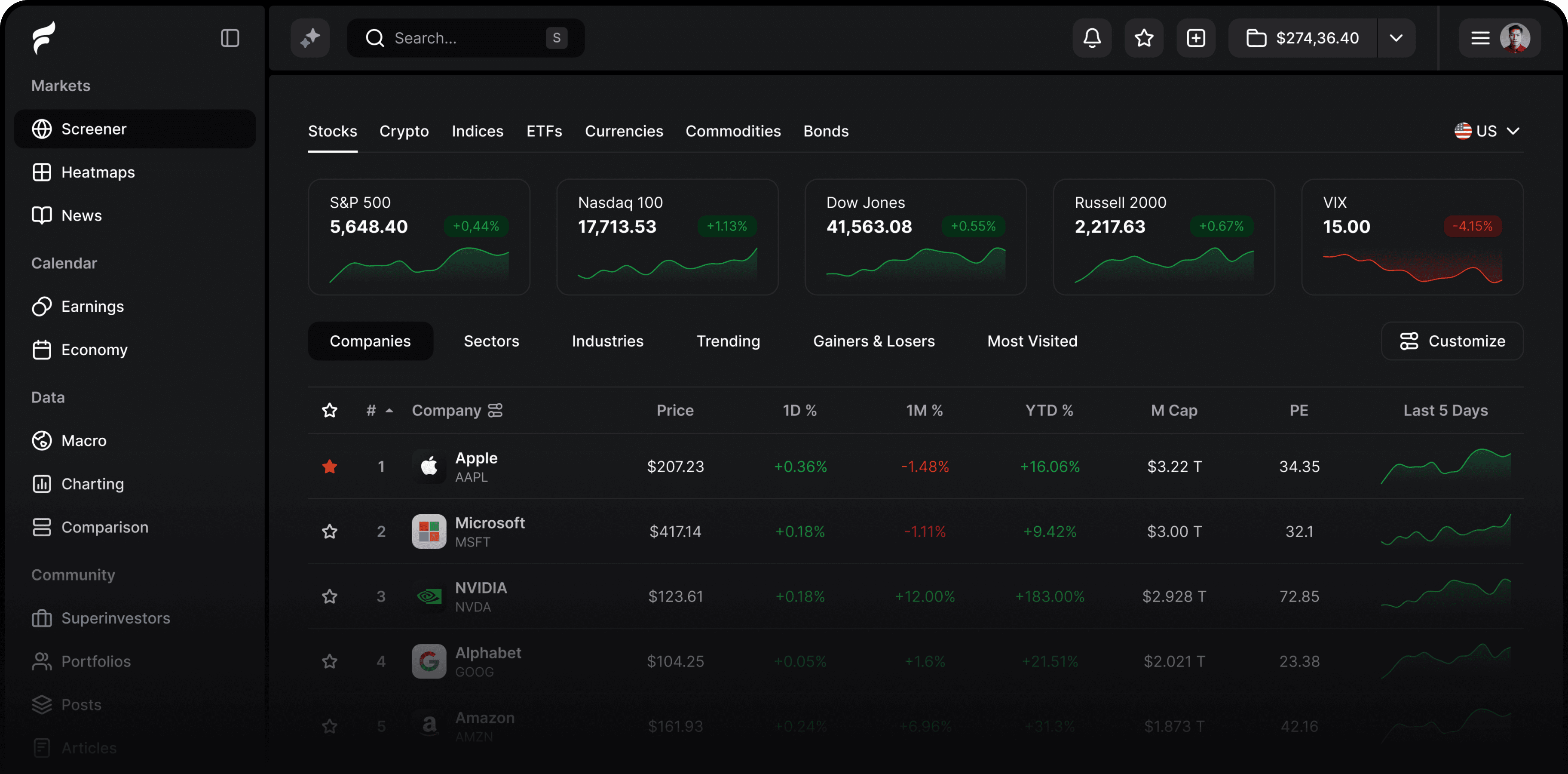Image resolution: width=1568 pixels, height=774 pixels.
Task: Collapse the sidebar panel icon
Action: 230,38
